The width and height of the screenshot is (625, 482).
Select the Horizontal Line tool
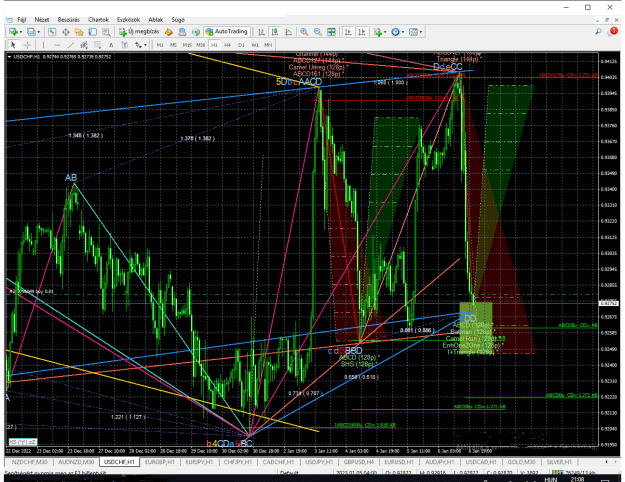click(x=57, y=45)
